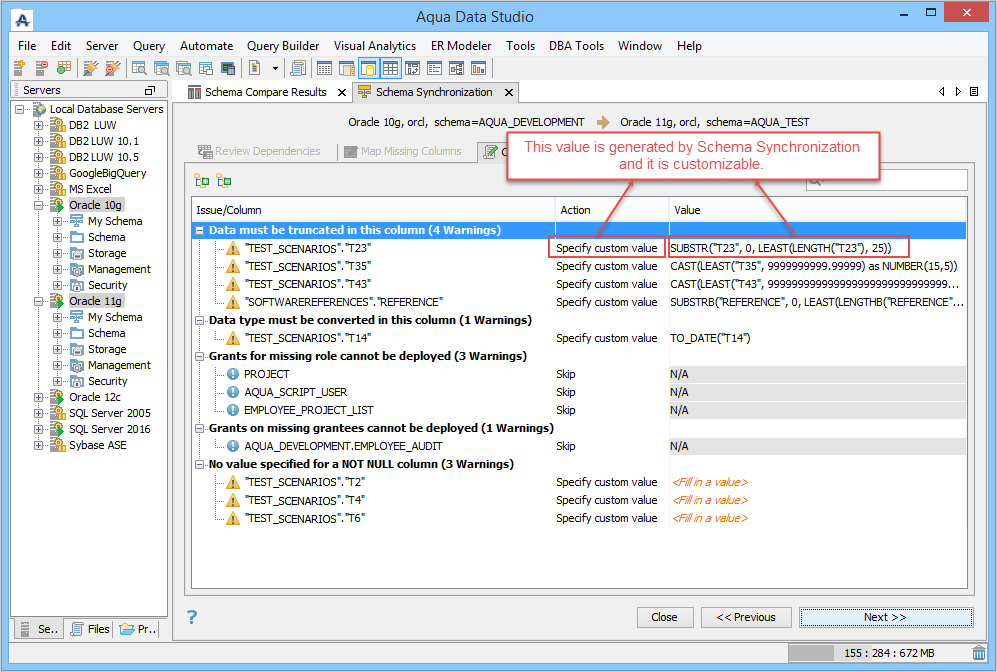The height and width of the screenshot is (672, 997).
Task: Select the Review Dependencies step tab
Action: [259, 151]
